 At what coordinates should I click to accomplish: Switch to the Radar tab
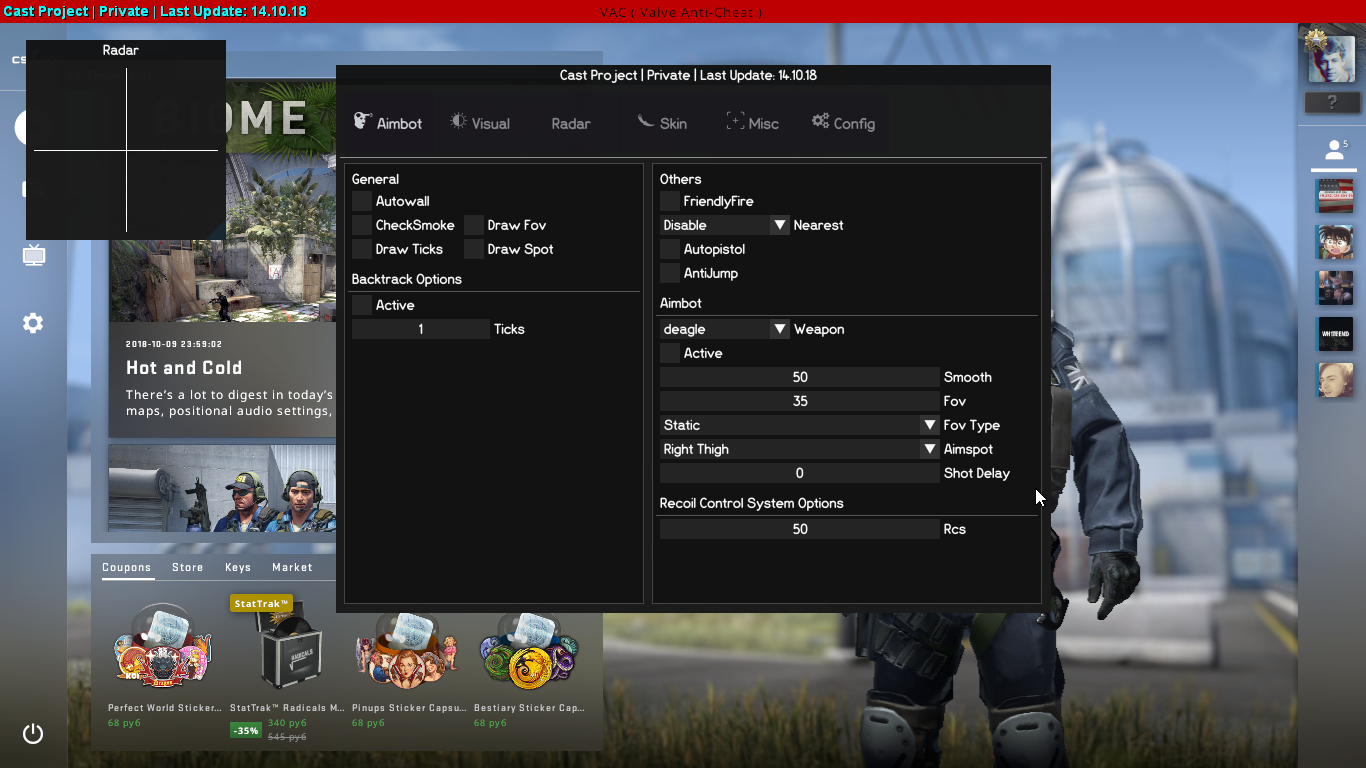tap(571, 123)
